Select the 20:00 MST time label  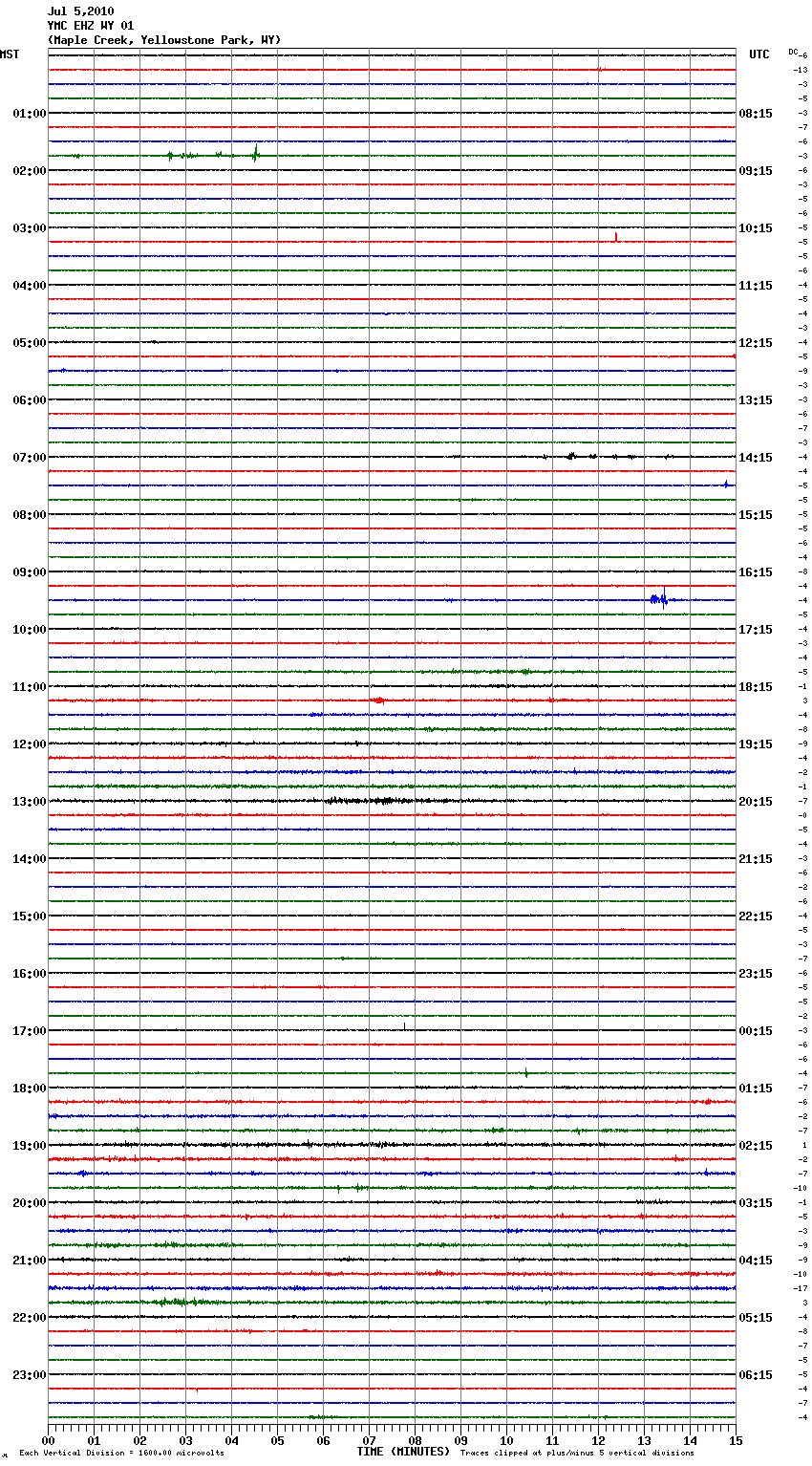[30, 1203]
